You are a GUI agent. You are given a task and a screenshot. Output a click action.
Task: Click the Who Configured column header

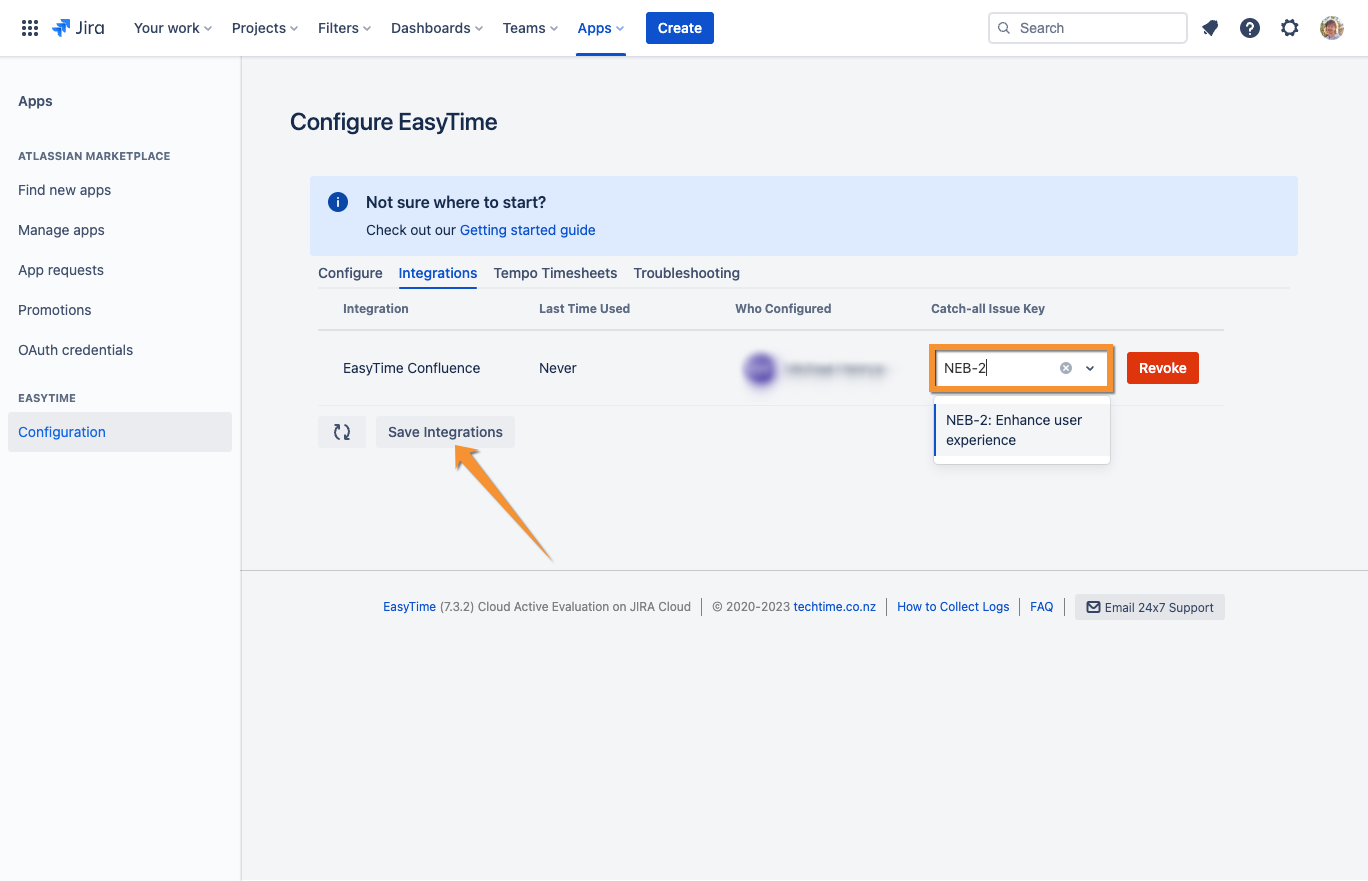(783, 309)
